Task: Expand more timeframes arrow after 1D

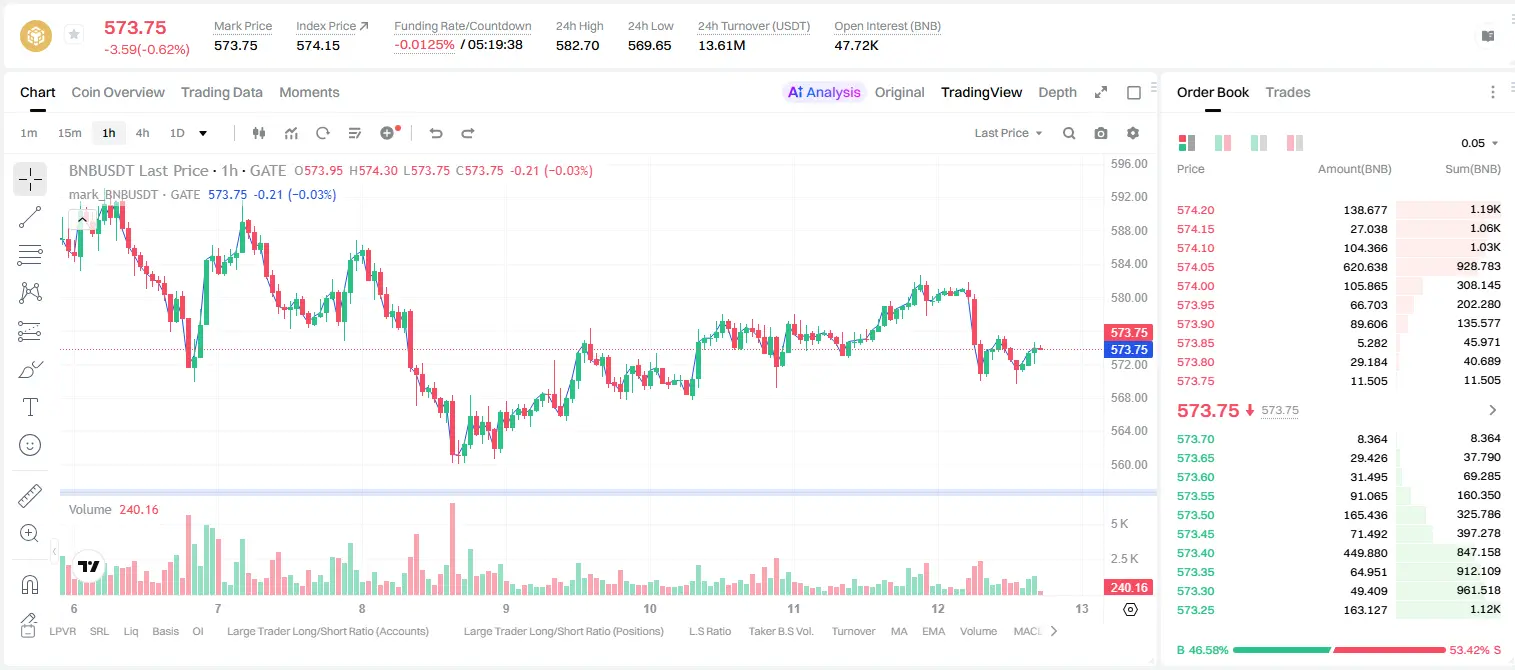Action: coord(203,133)
